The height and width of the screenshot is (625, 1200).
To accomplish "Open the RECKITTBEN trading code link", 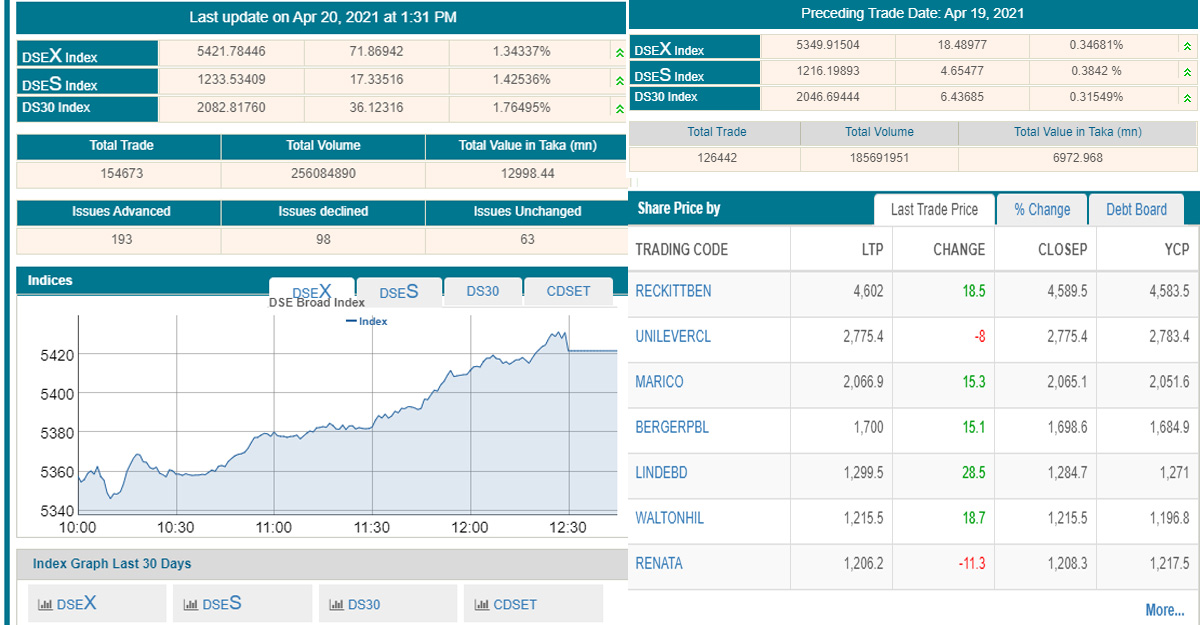I will (673, 291).
